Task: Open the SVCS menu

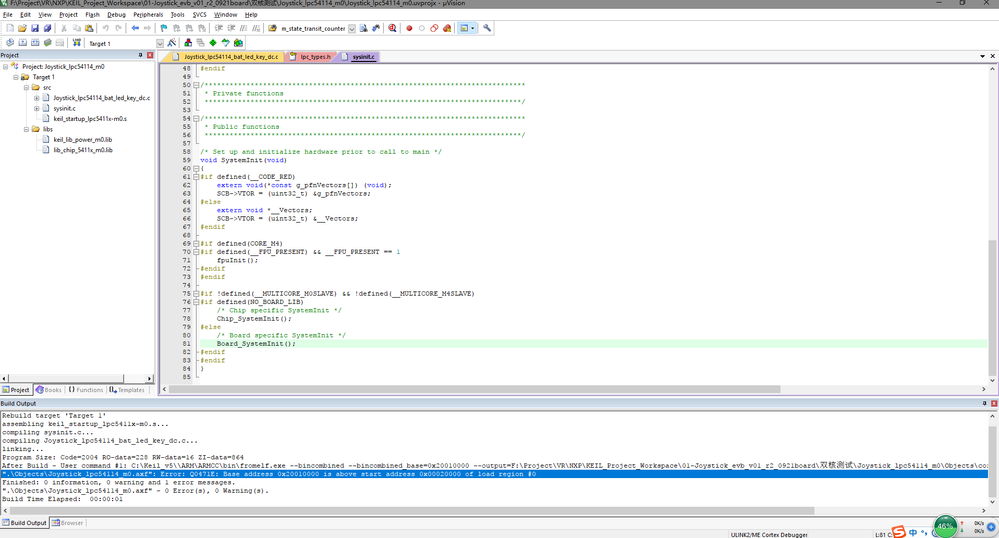Action: pos(199,14)
